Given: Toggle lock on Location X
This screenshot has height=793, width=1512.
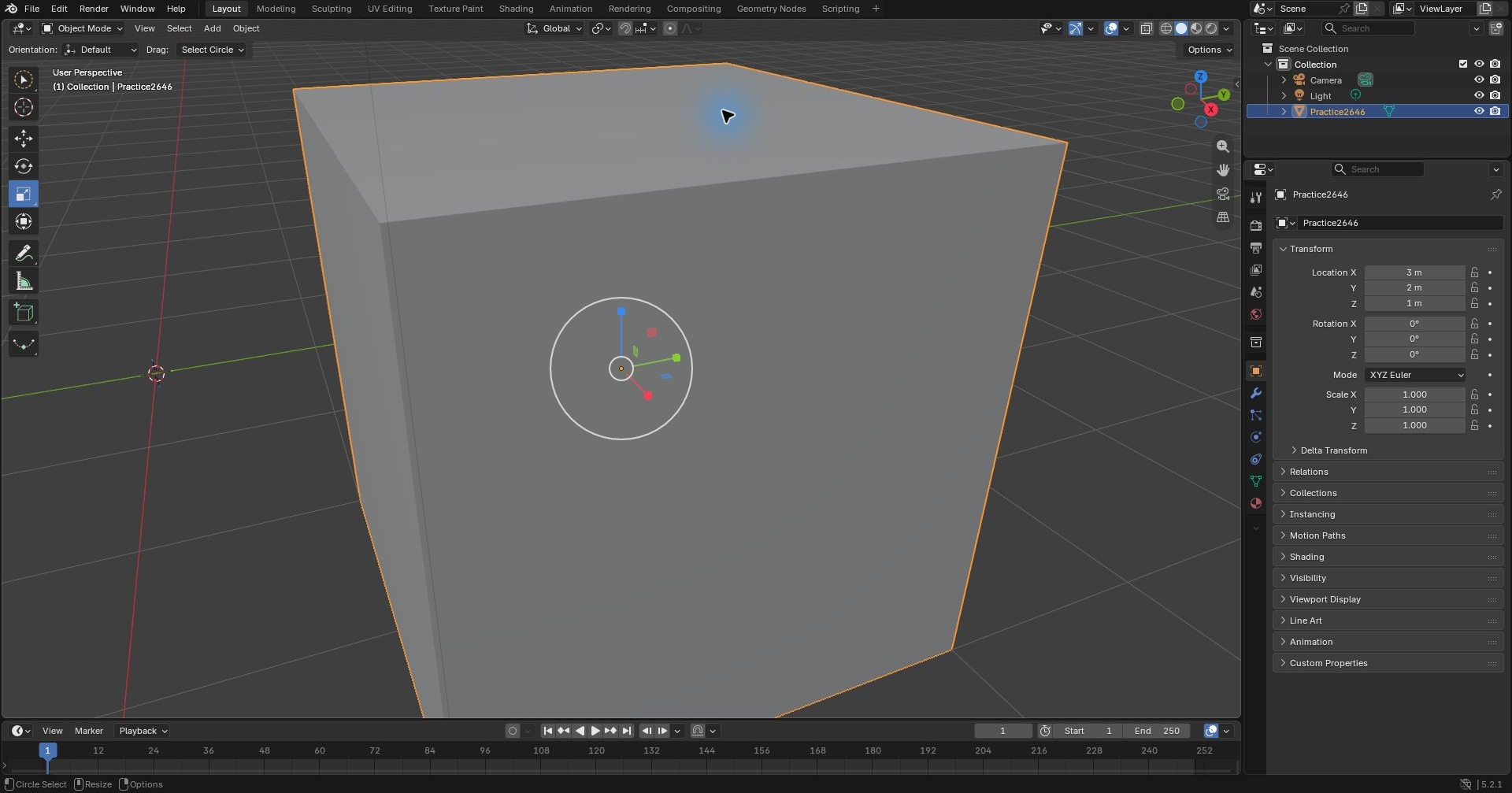Looking at the screenshot, I should tap(1474, 272).
